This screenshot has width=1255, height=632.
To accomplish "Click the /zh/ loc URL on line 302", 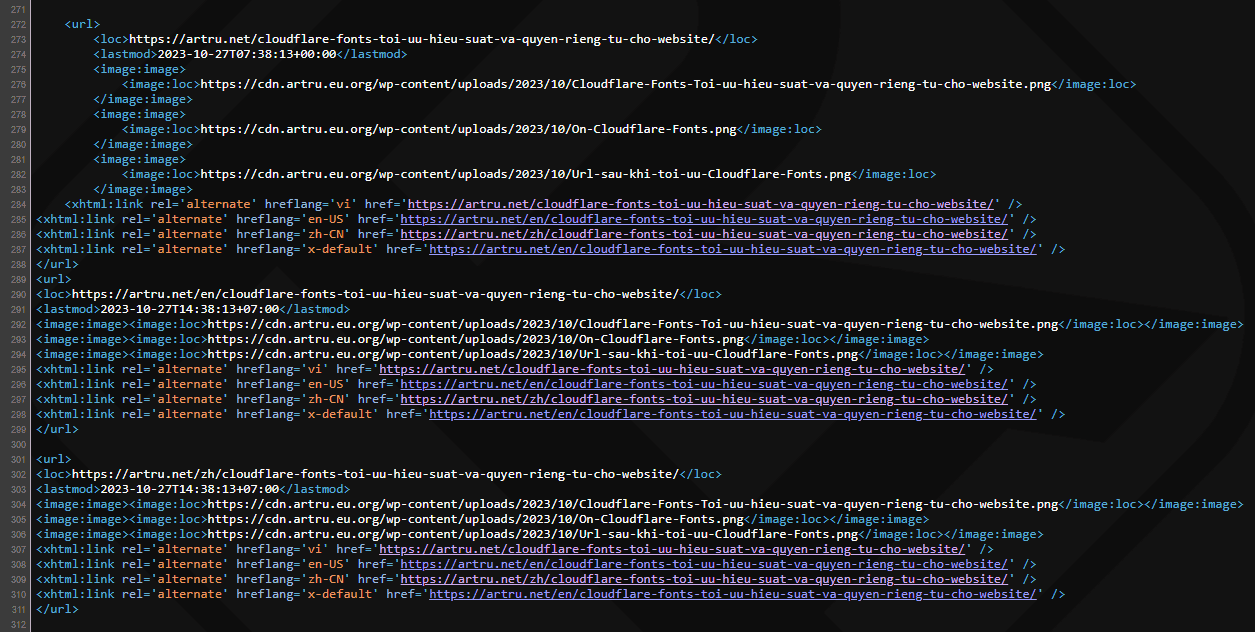I will tap(375, 474).
